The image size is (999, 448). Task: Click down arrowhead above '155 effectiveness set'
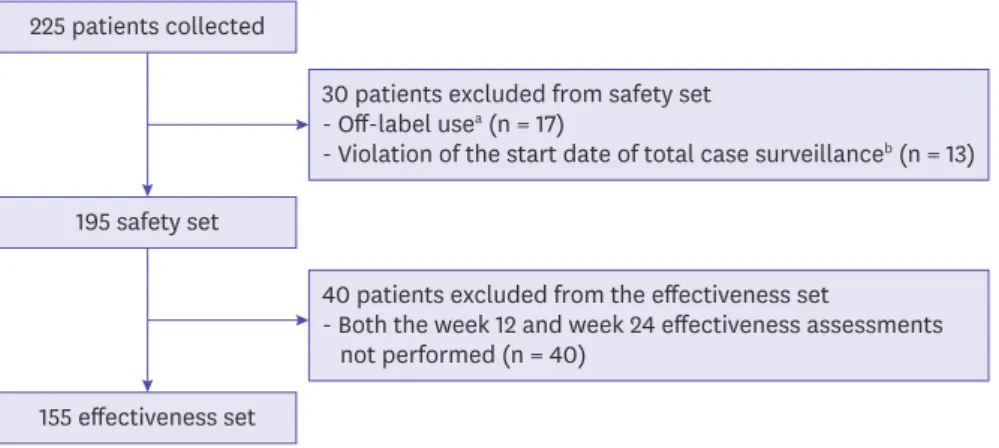(x=147, y=386)
